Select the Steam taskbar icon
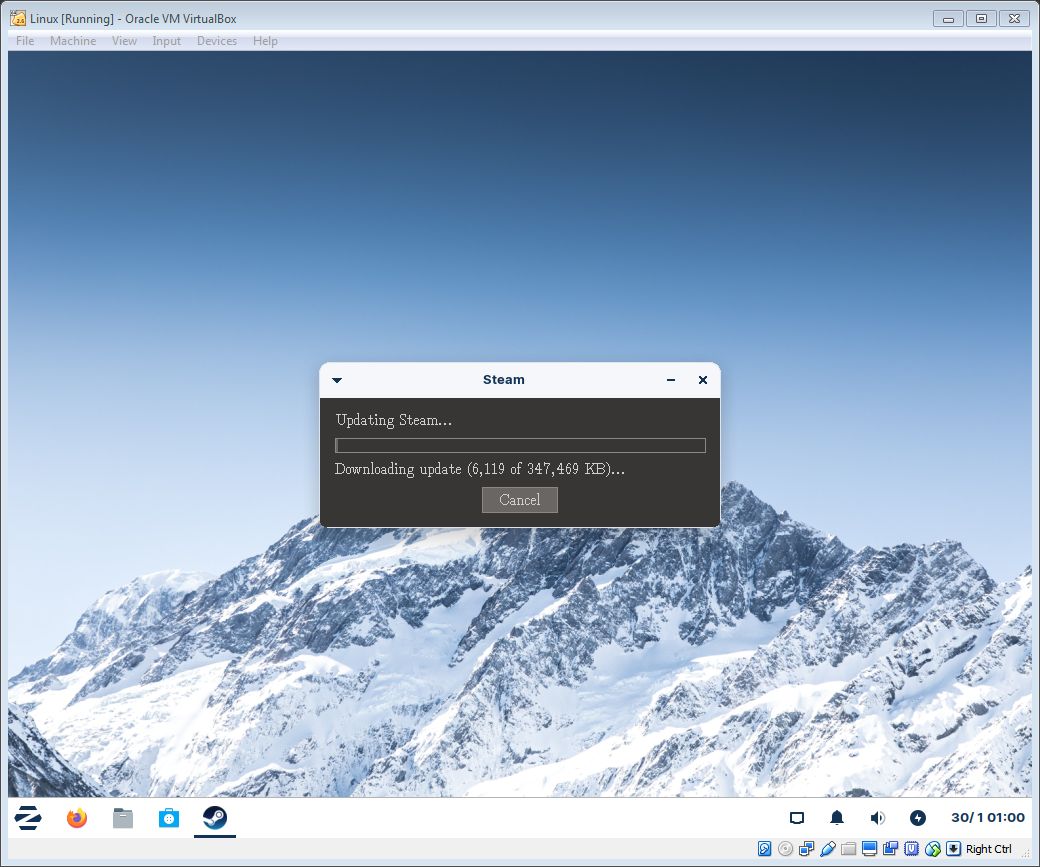The width and height of the screenshot is (1040, 867). (x=215, y=818)
